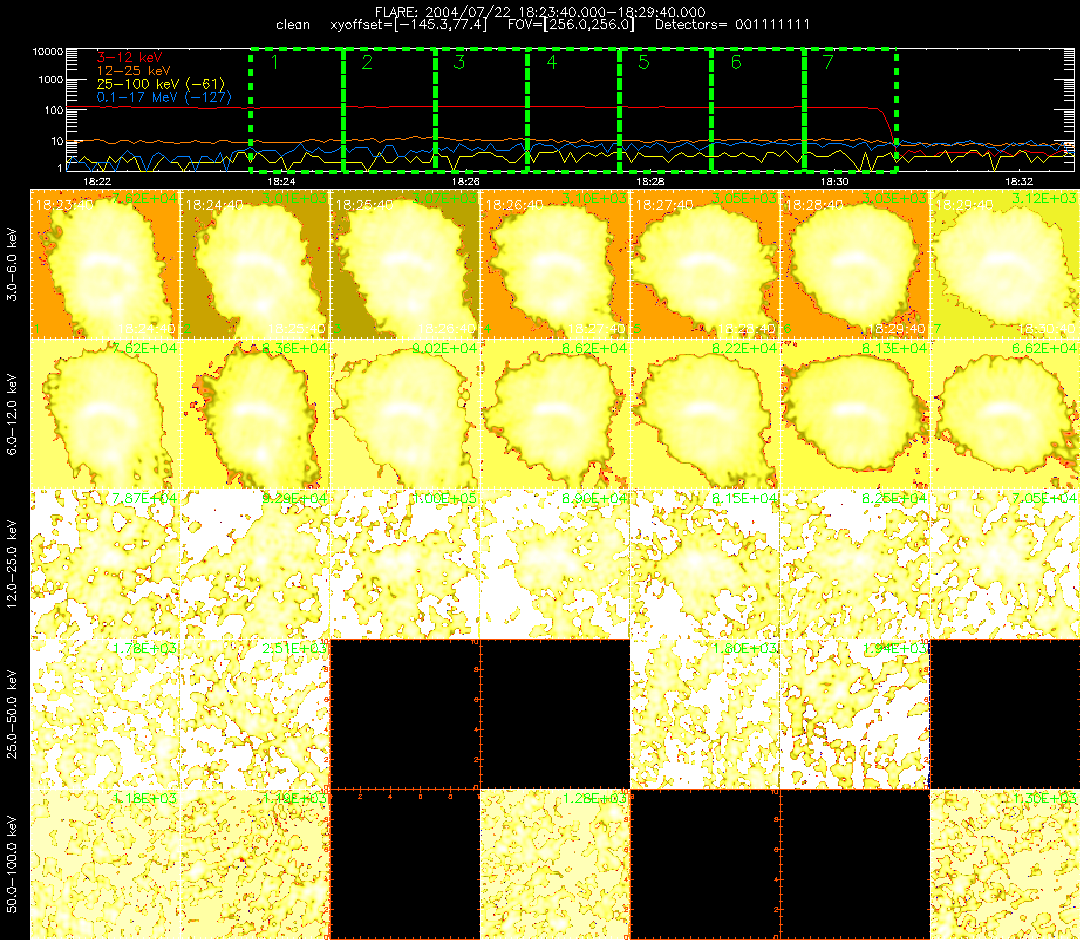Open 12-25 keV image with peak 7.05E+04
The image size is (1080, 940).
pyautogui.click(x=1005, y=565)
